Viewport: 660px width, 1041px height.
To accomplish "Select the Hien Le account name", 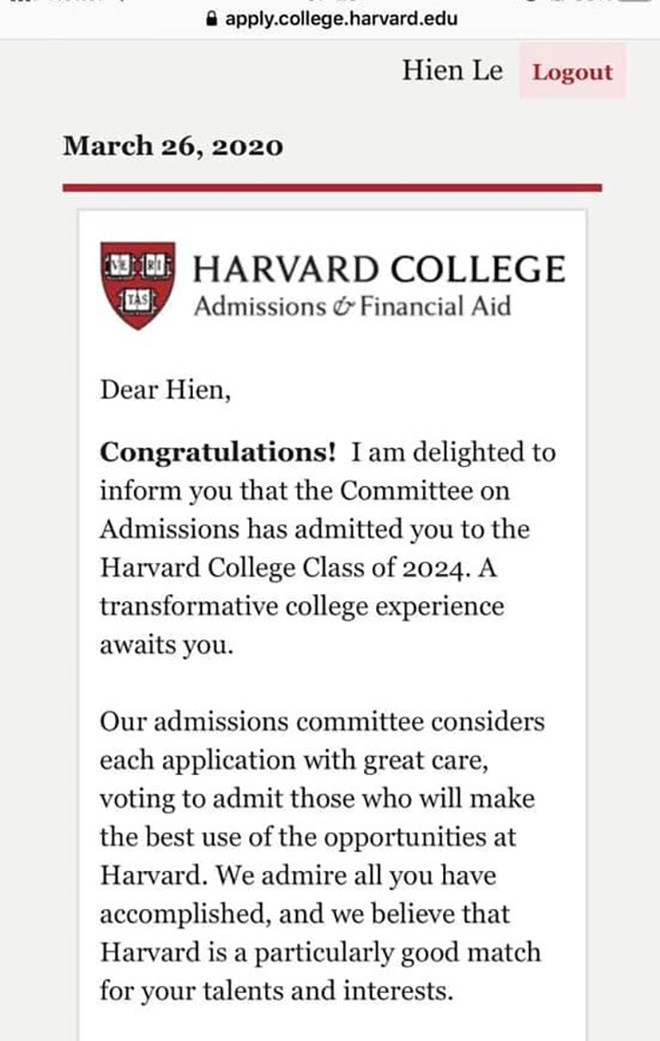I will pos(453,71).
